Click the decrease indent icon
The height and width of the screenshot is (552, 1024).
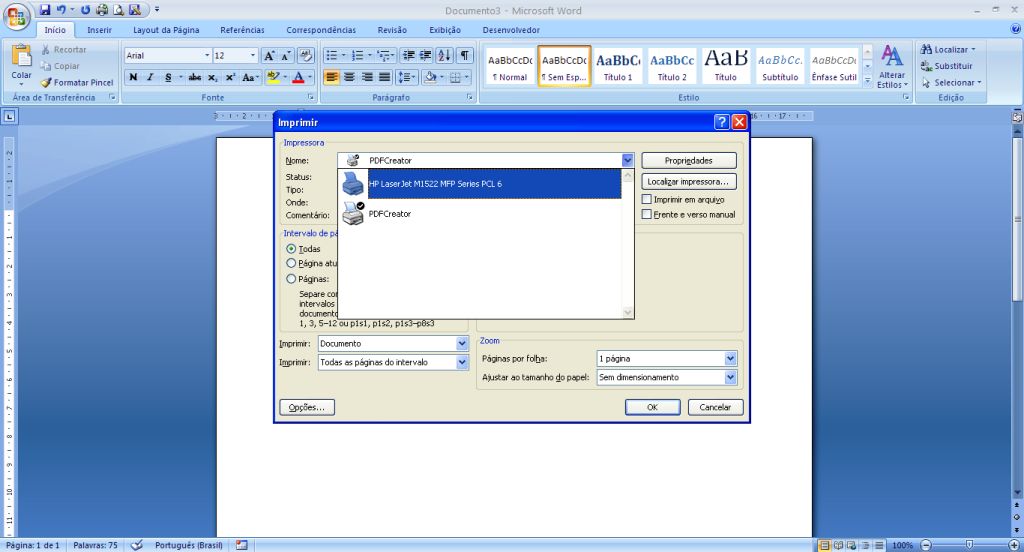(x=408, y=56)
